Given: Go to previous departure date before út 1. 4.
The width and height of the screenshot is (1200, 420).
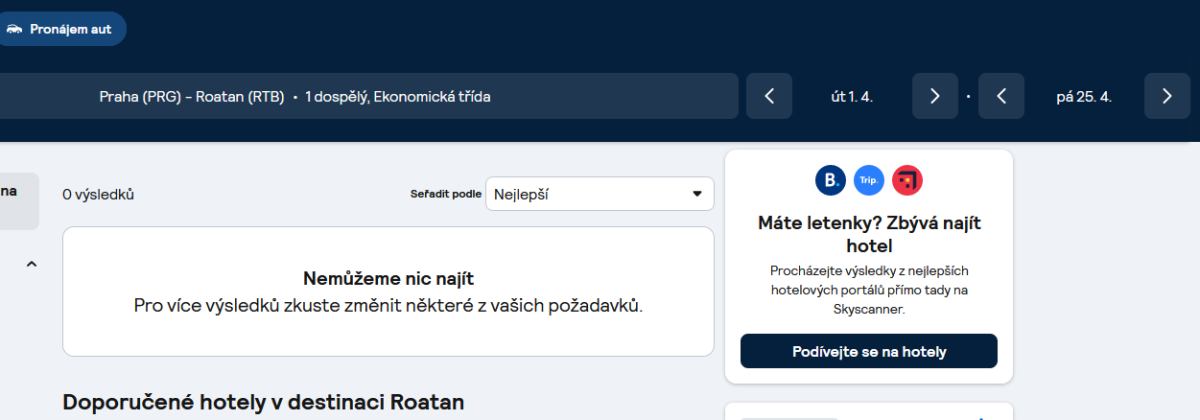Looking at the screenshot, I should pyautogui.click(x=769, y=96).
